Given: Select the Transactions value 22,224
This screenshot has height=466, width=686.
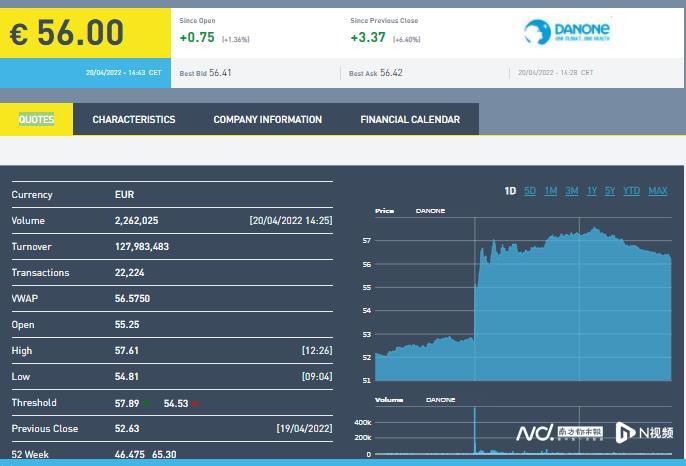Looking at the screenshot, I should click(130, 273).
